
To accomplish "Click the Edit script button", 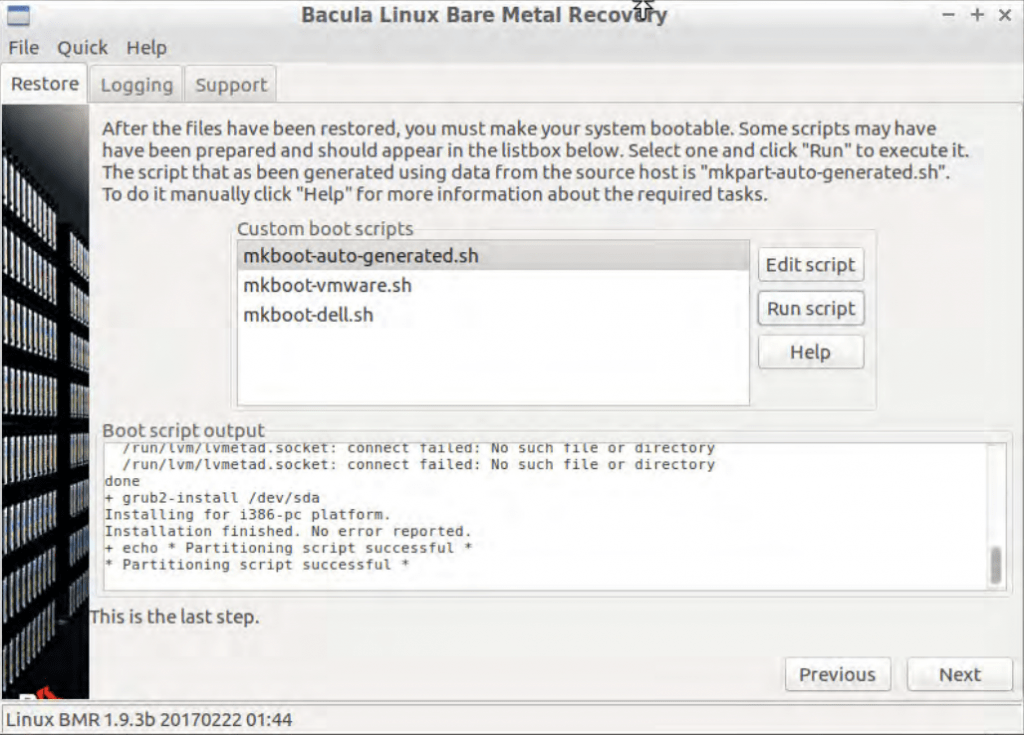I will tap(810, 265).
